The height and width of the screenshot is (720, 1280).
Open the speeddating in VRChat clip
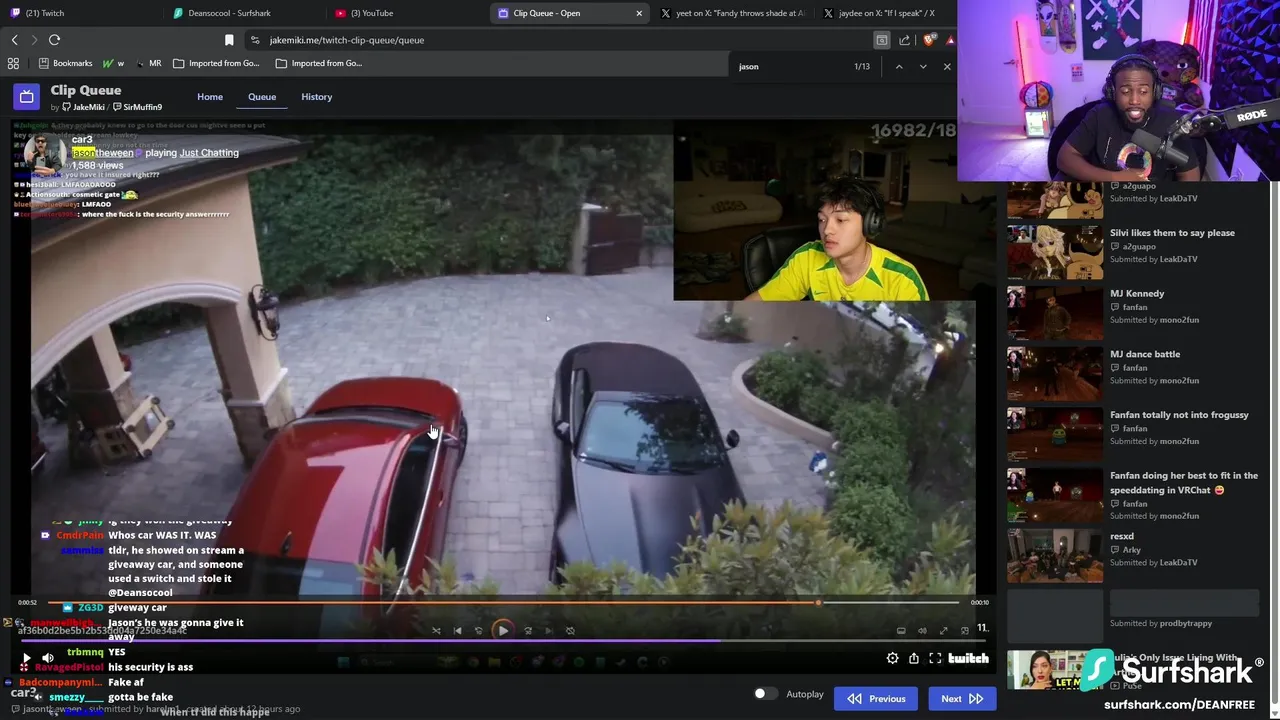(1184, 483)
